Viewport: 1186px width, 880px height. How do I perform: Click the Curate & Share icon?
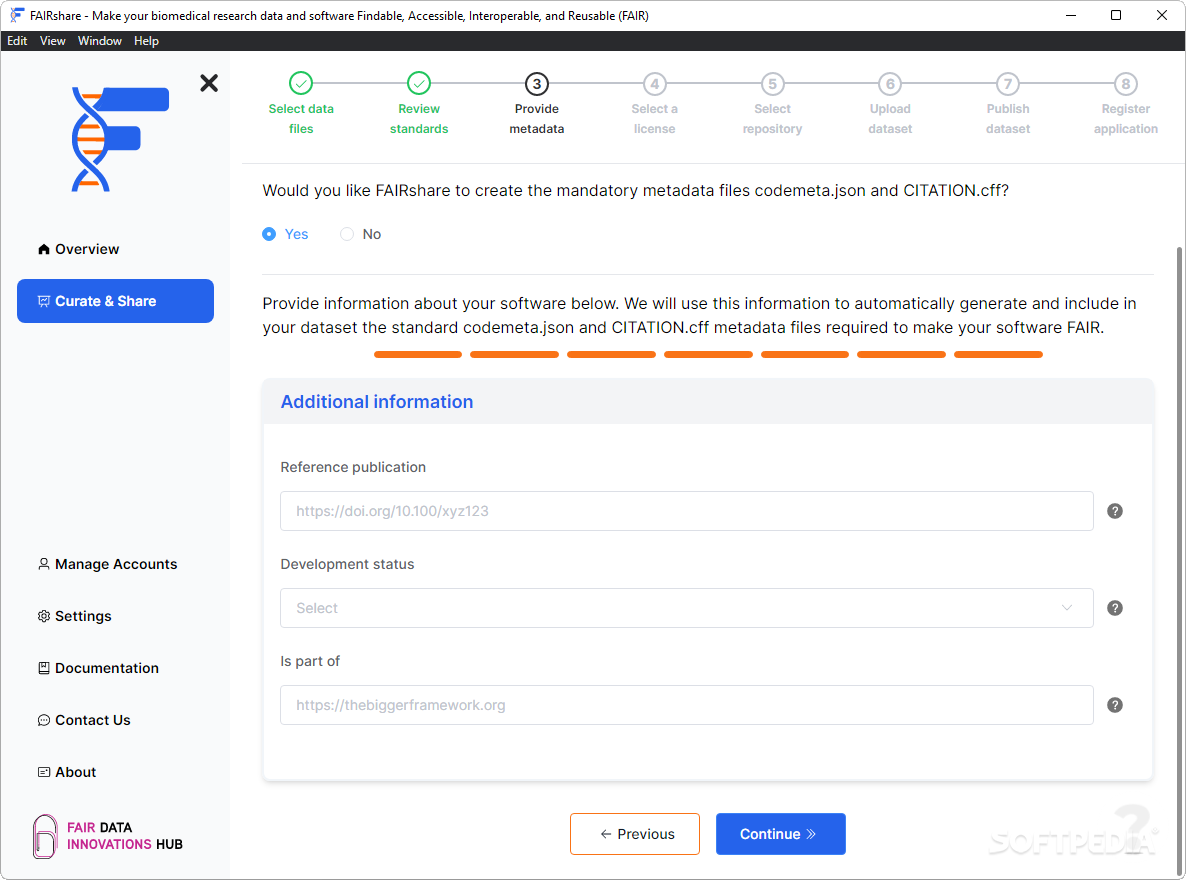pos(44,301)
